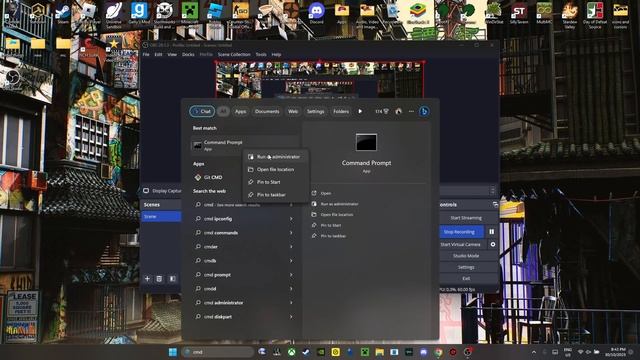Screen dimensions: 640x360
Task: Click Run as administrator in details pane
Action: click(339, 204)
